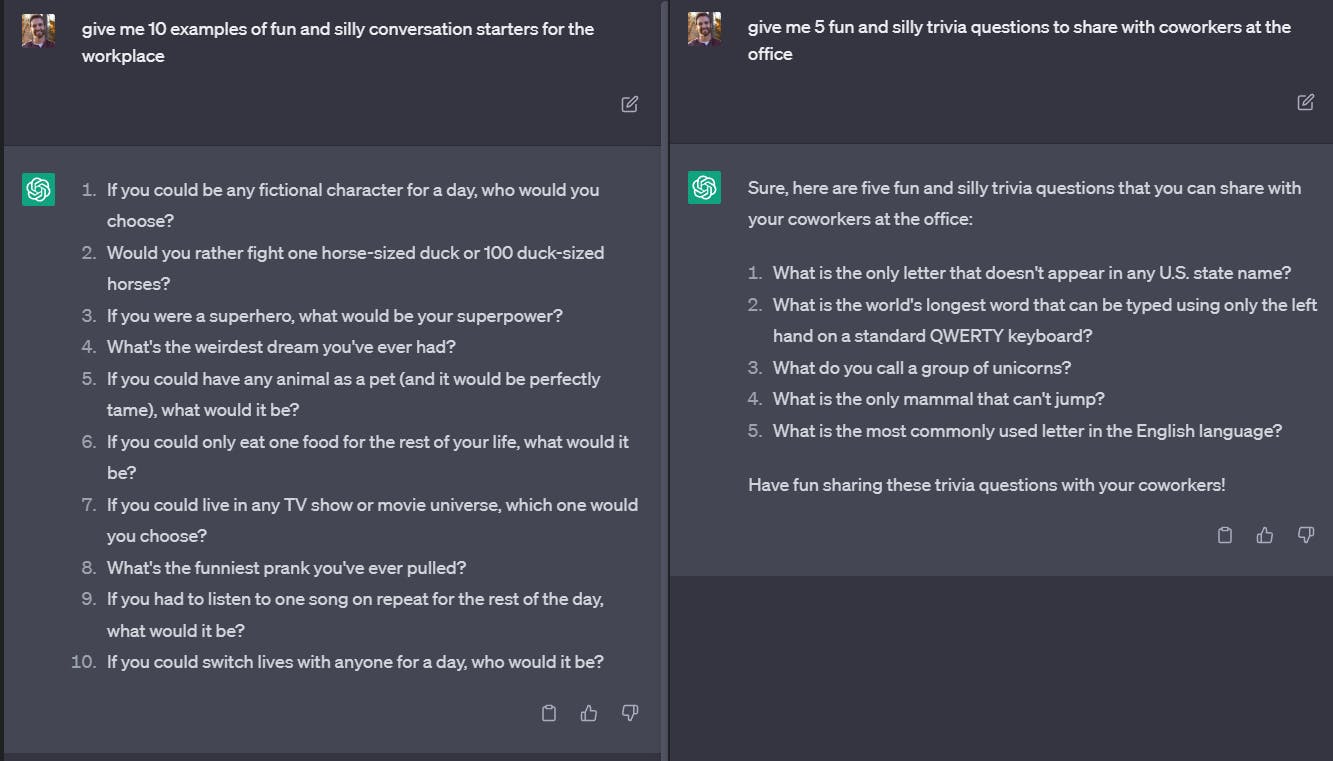Click the ChatGPT logo beside the conversation starters list
Viewport: 1333px width, 761px height.
pyautogui.click(x=39, y=189)
